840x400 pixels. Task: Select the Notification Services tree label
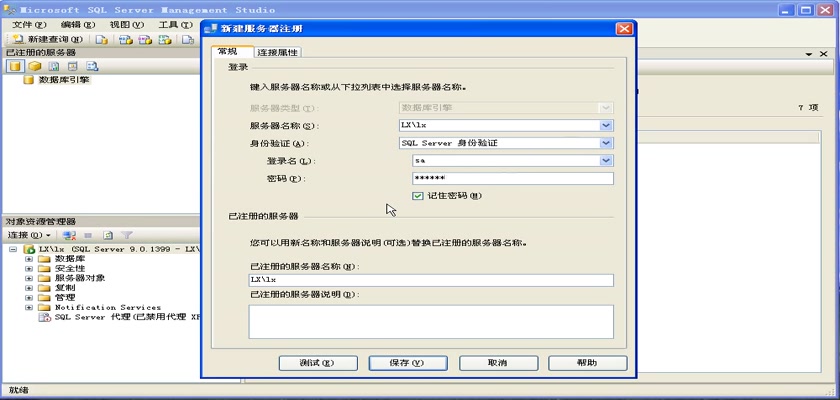108,307
